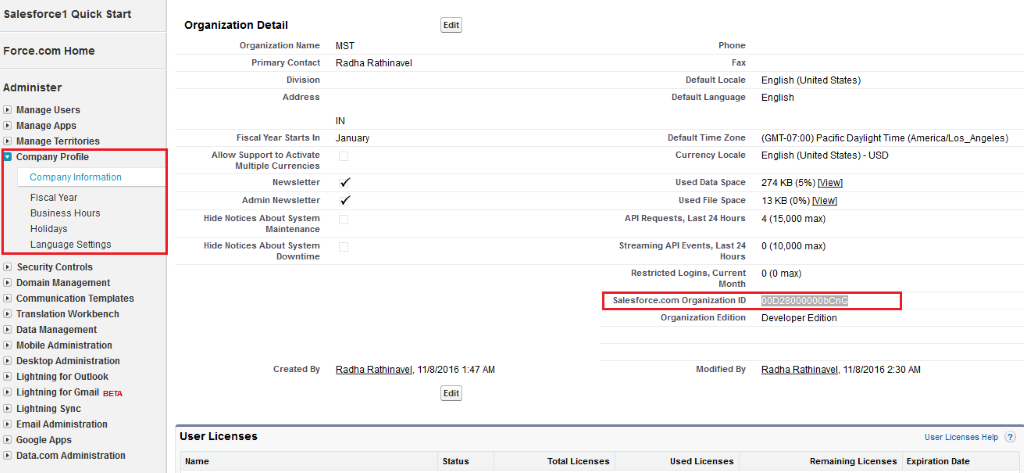Viewport: 1024px width, 473px height.
Task: Collapse the Company Profile arrow
Action: (8, 157)
